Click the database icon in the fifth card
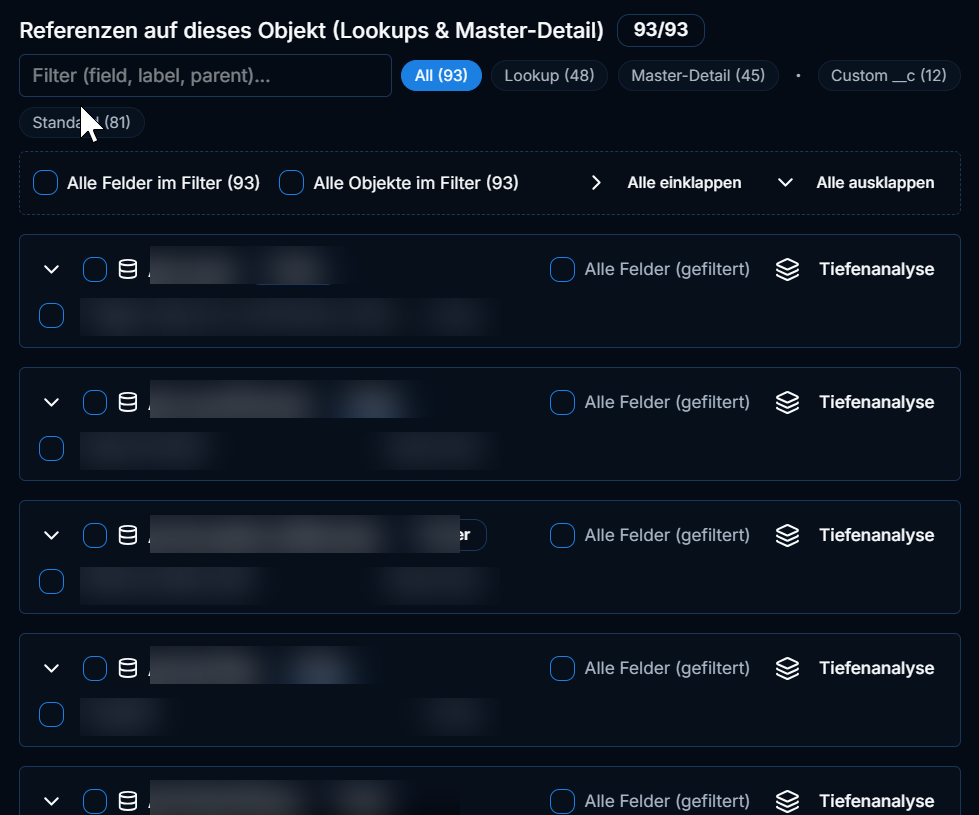 point(128,801)
